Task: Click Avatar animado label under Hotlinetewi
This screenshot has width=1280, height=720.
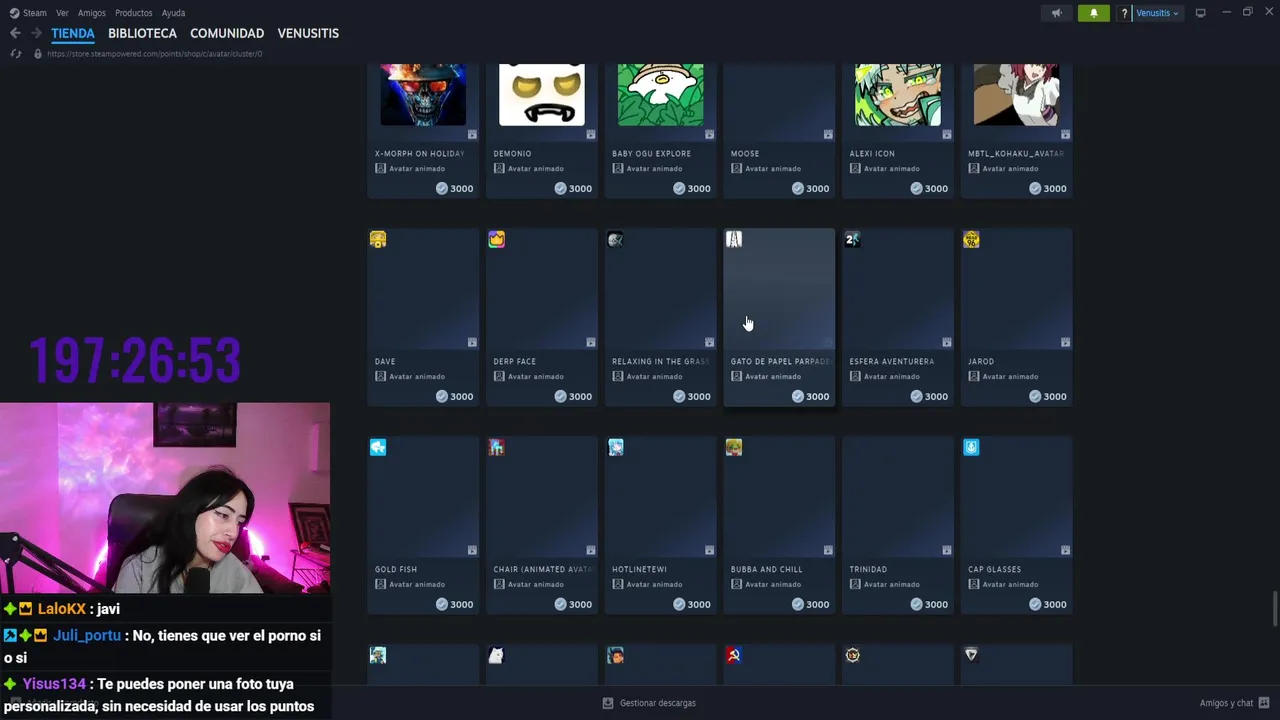Action: pyautogui.click(x=647, y=584)
